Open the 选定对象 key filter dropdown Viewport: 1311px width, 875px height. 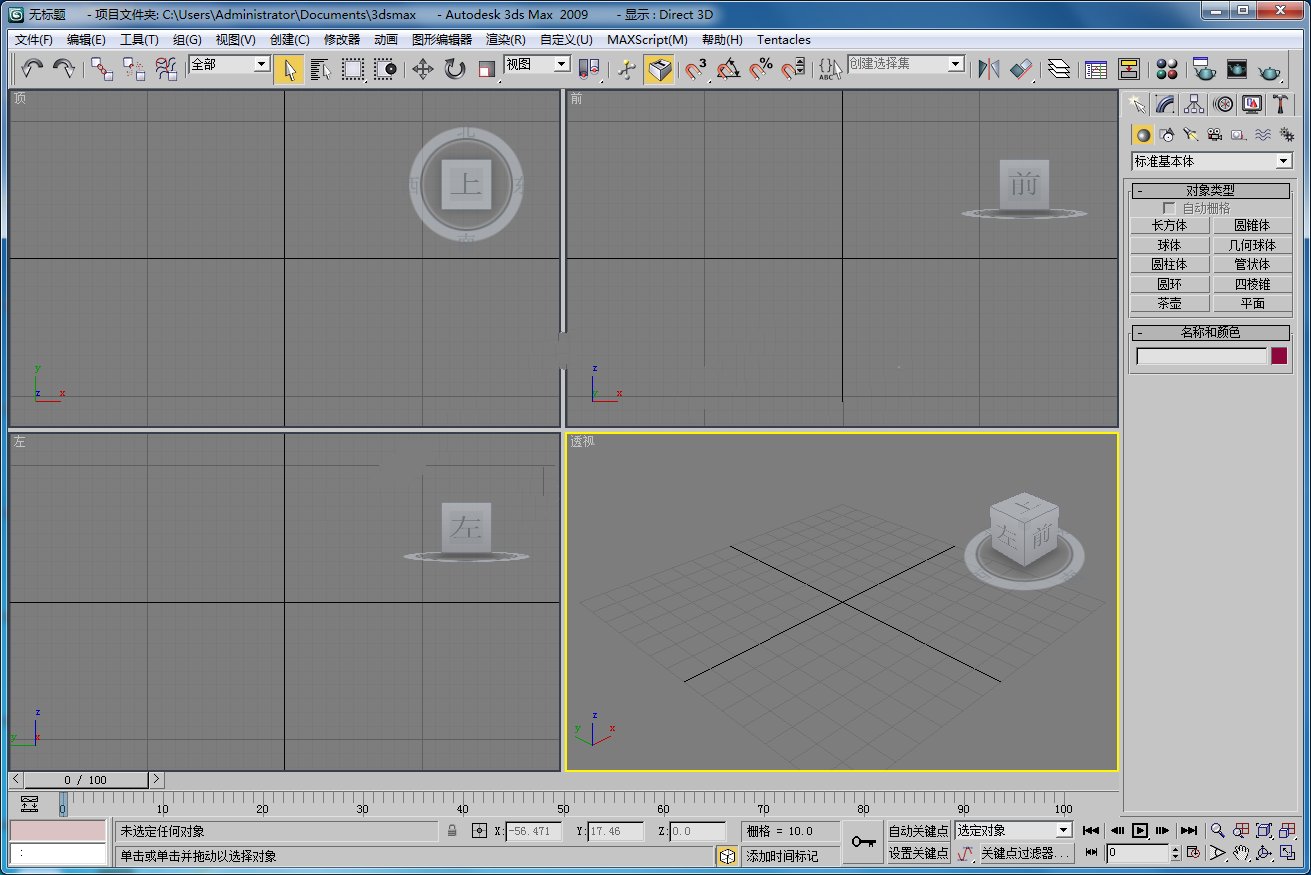point(1013,830)
